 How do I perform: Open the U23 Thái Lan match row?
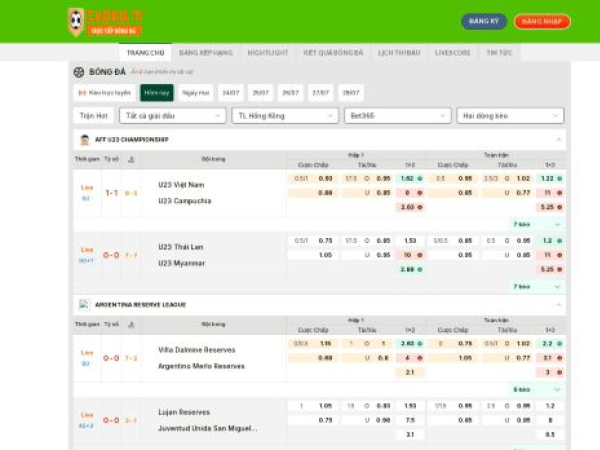click(181, 246)
